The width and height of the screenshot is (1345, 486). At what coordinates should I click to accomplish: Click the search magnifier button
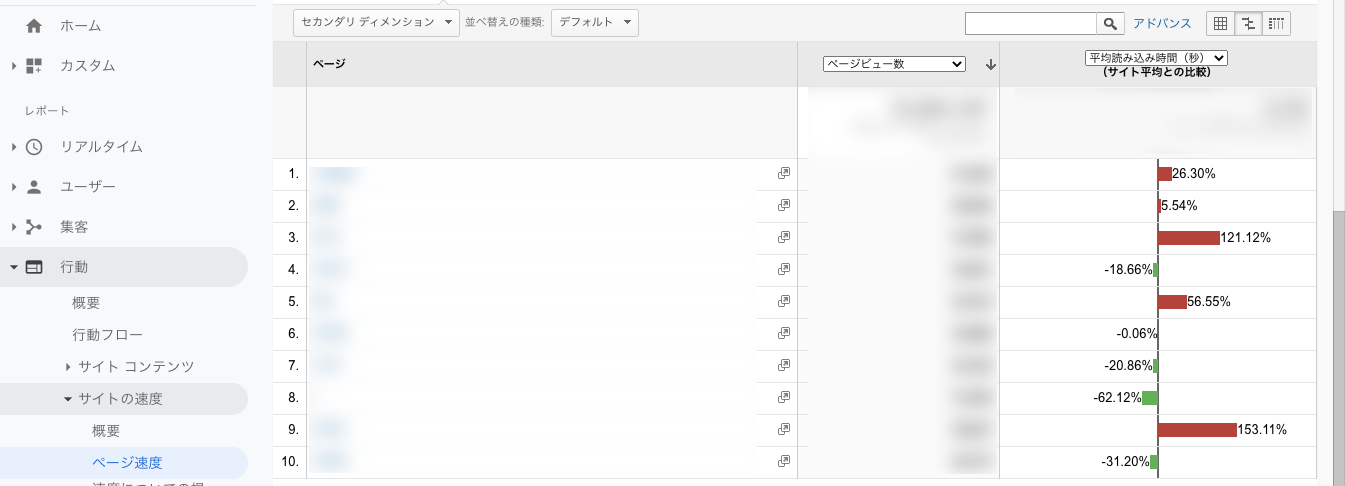1110,23
